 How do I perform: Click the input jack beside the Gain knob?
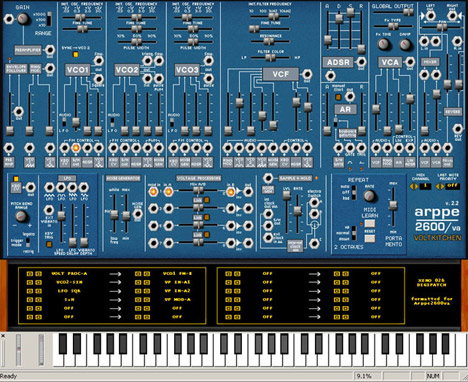point(8,19)
